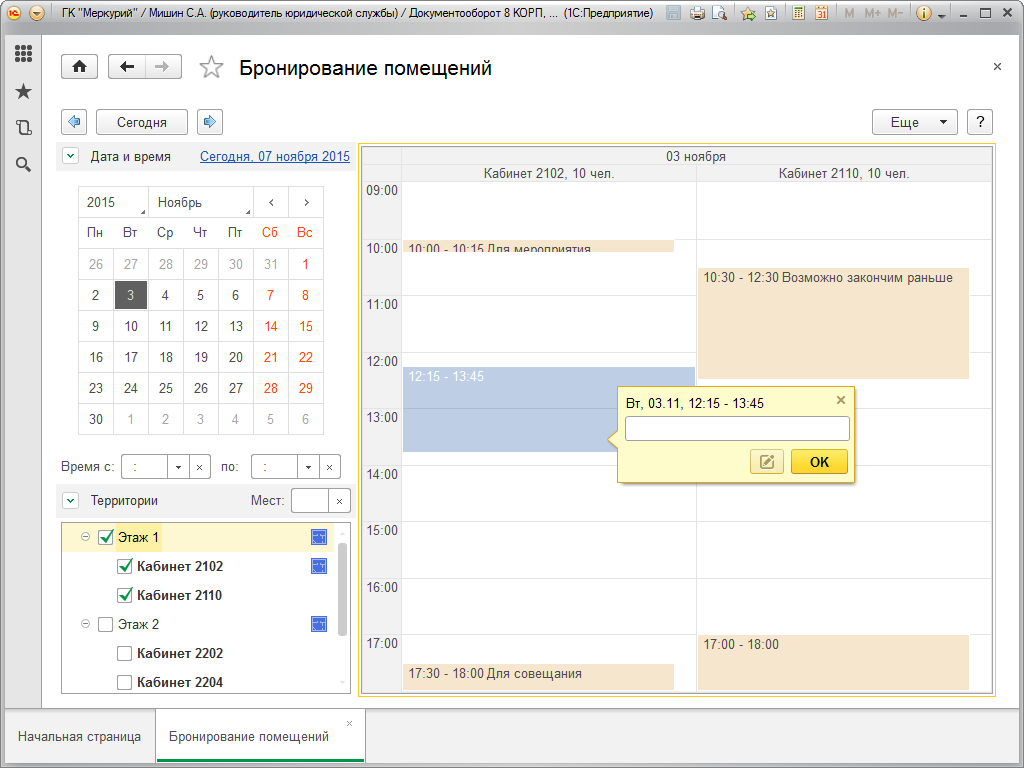
Task: Go to the next day with right arrow
Action: tap(209, 122)
